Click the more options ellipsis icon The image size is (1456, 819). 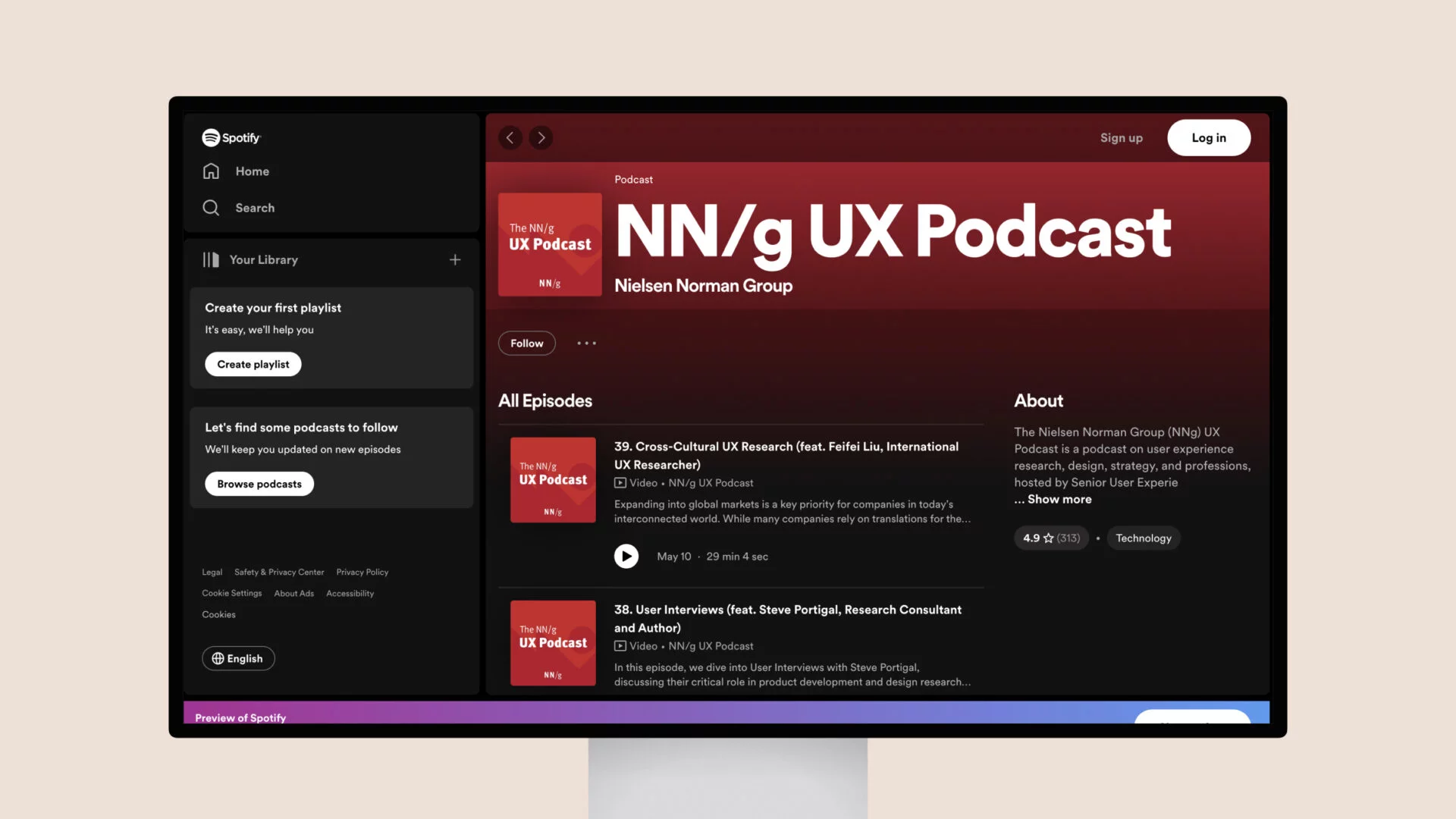[x=586, y=342]
